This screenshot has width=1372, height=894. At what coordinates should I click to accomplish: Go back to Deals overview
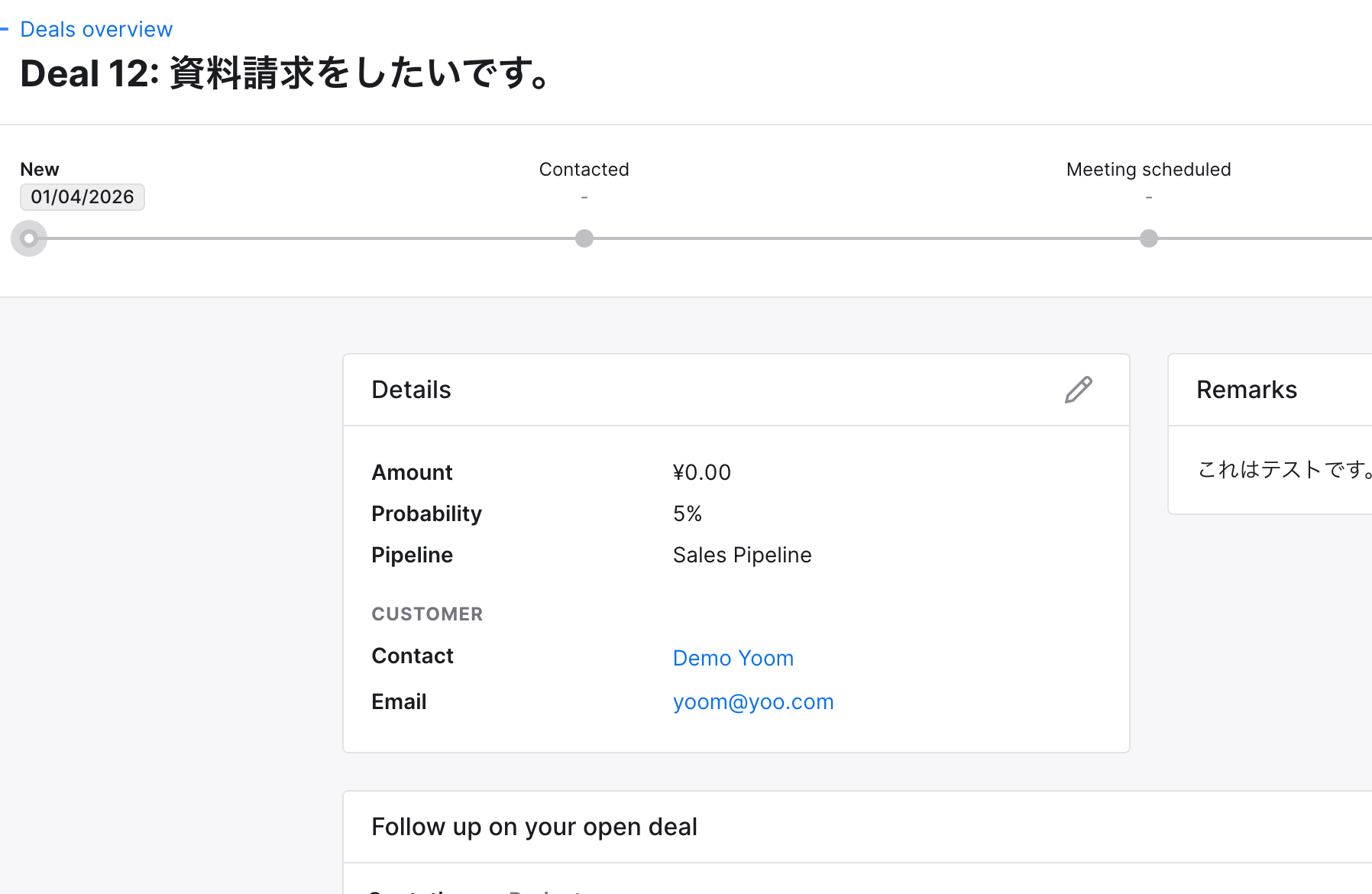tap(96, 29)
